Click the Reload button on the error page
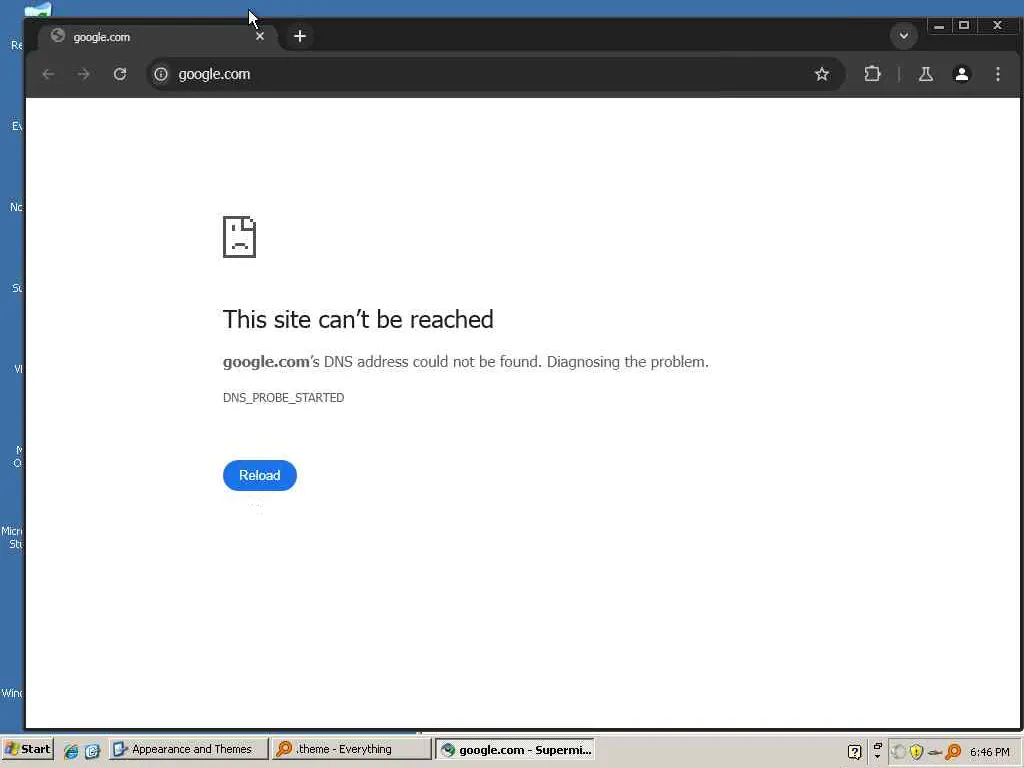 click(259, 475)
